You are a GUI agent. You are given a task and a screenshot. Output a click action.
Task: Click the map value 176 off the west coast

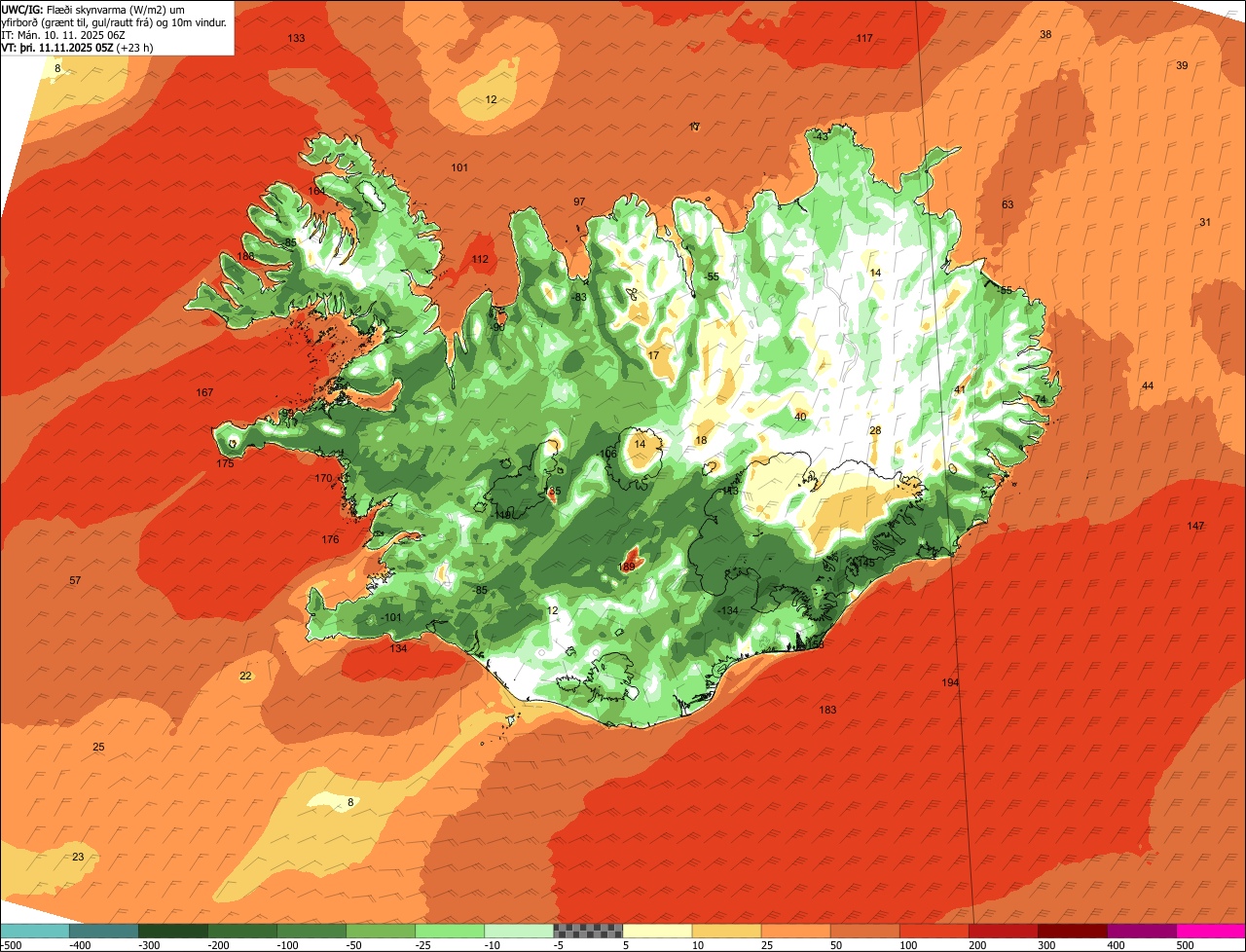pos(330,539)
